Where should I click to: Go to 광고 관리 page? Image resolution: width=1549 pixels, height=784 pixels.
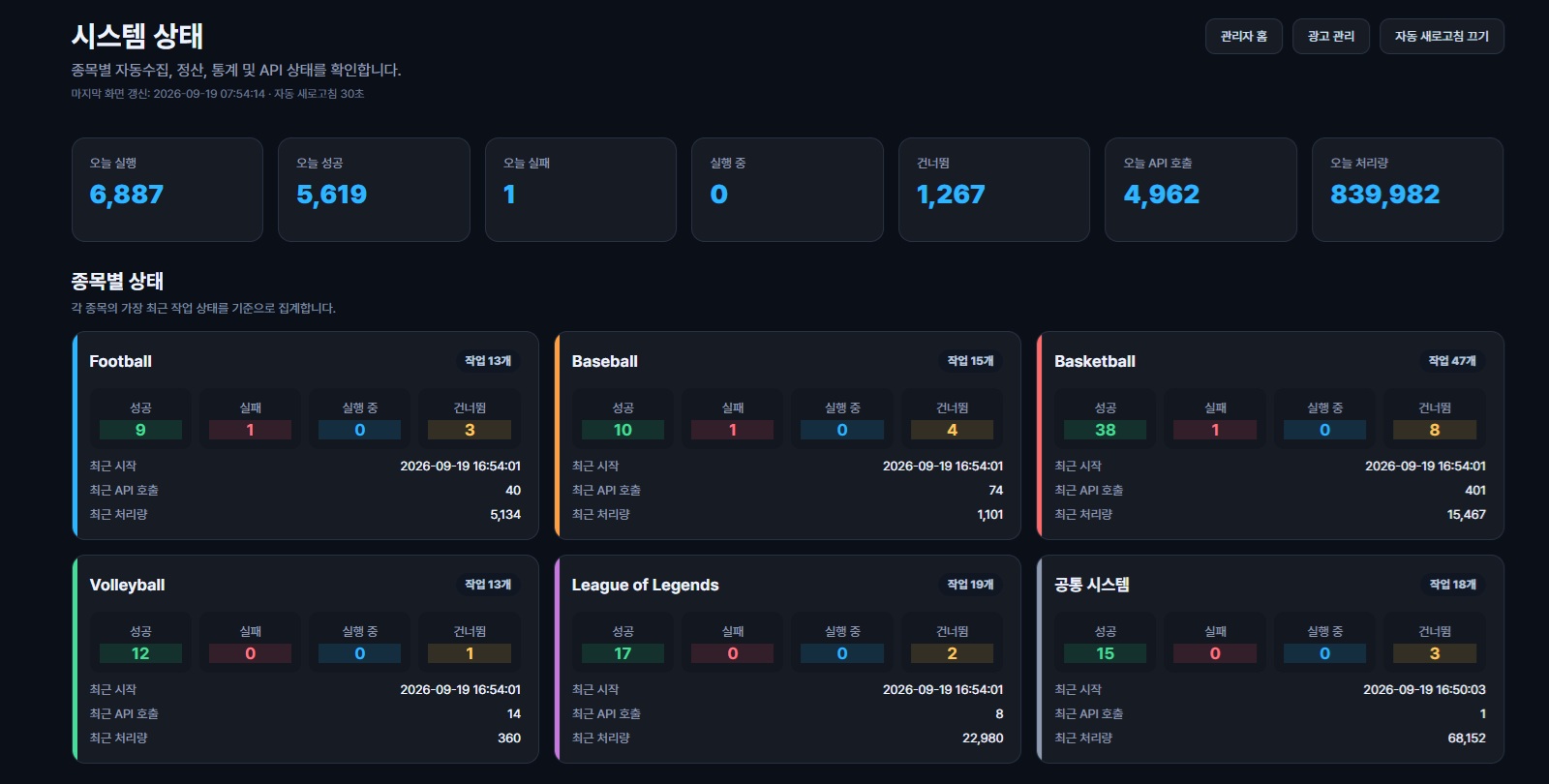coord(1330,36)
